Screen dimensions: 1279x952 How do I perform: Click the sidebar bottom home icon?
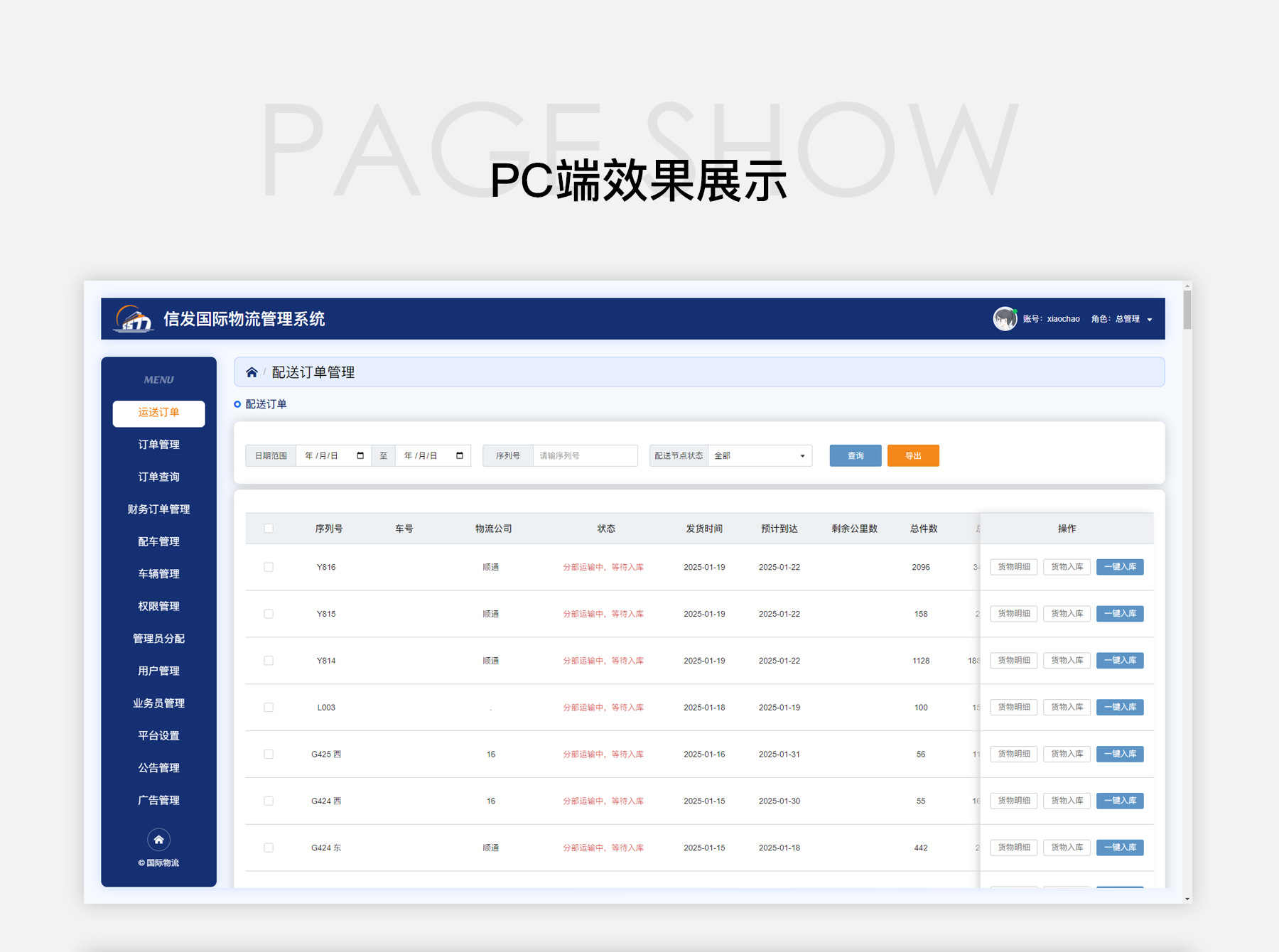(x=158, y=840)
